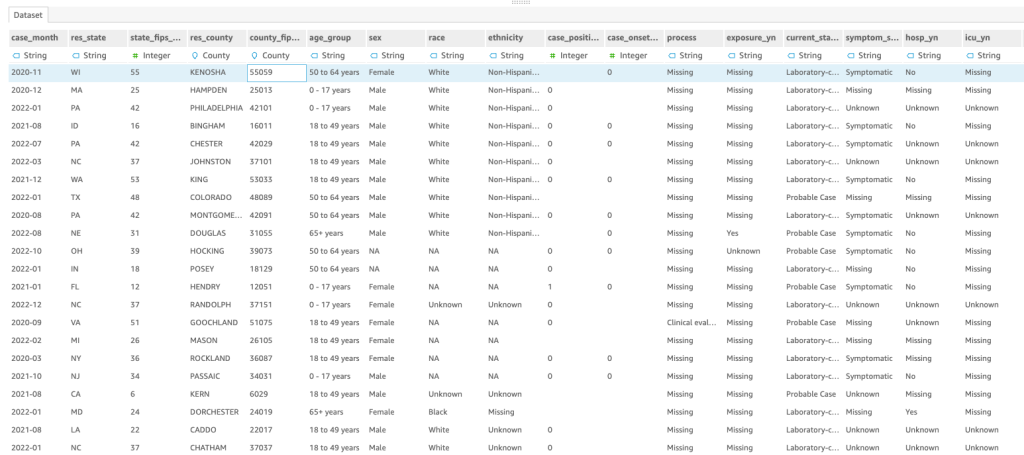The image size is (1024, 455).
Task: Click the String type icon under ethnicity
Action: [x=493, y=55]
